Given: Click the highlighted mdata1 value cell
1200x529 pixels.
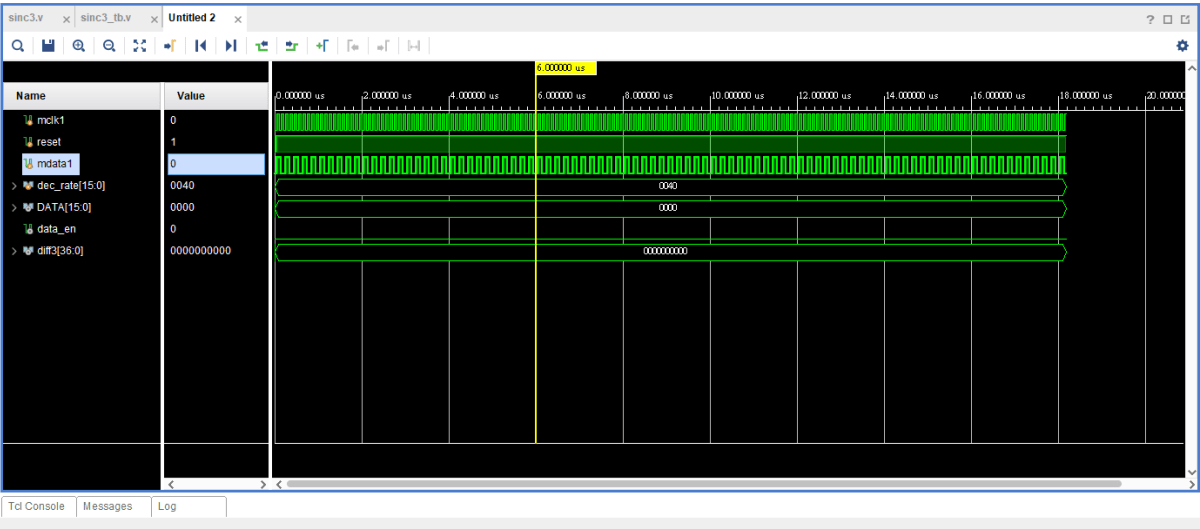Looking at the screenshot, I should (x=215, y=164).
